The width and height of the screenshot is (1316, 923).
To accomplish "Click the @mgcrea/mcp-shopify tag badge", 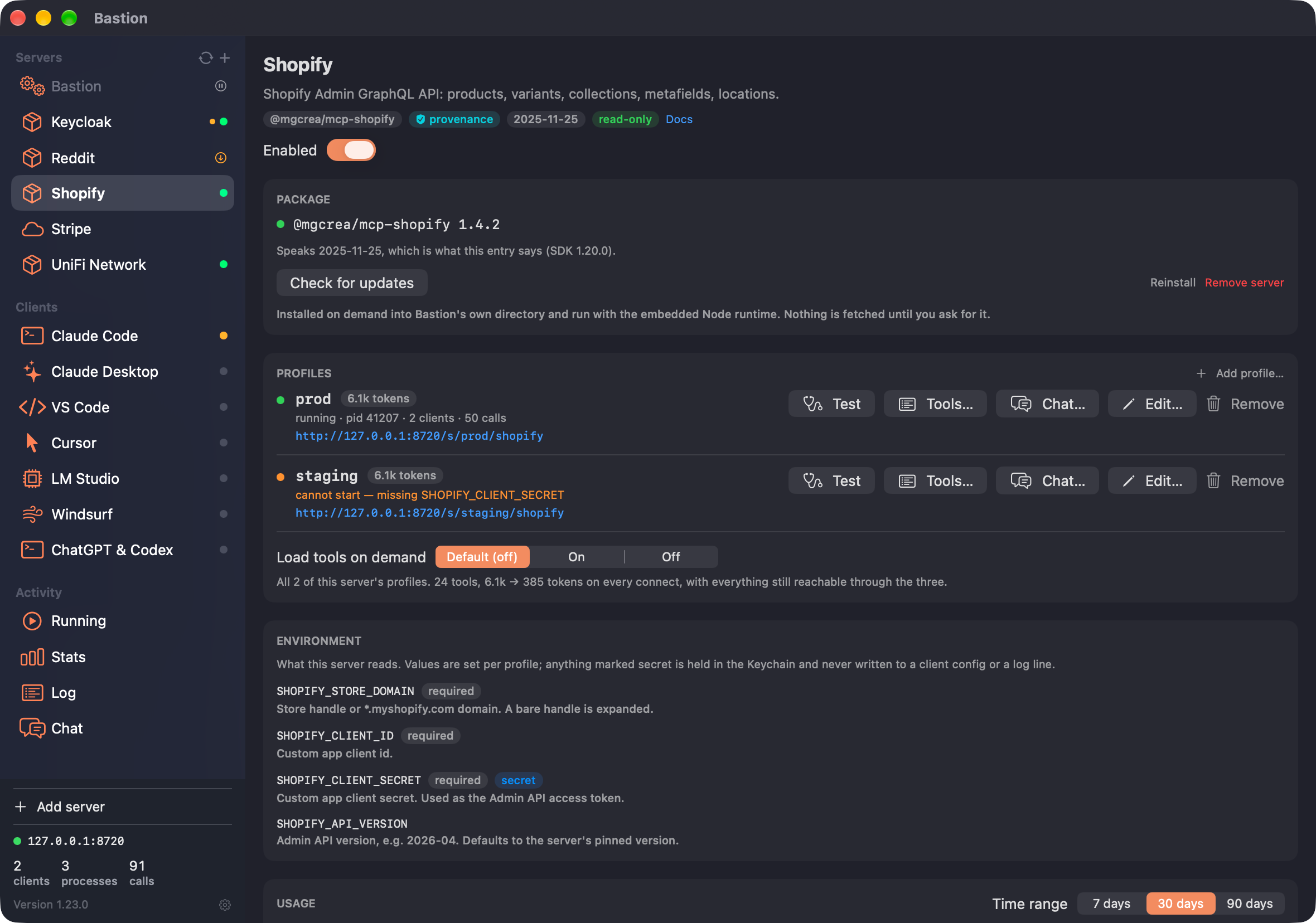I will [332, 119].
